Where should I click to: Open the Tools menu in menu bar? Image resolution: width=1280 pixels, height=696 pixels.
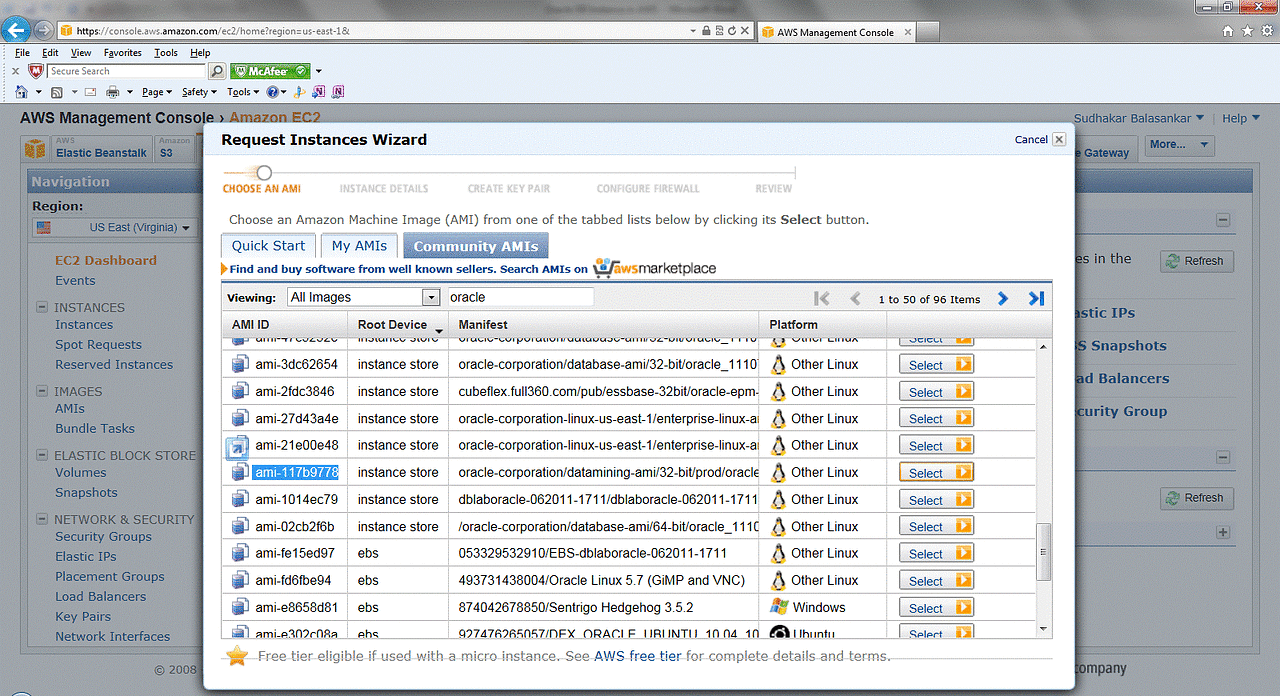(x=166, y=53)
